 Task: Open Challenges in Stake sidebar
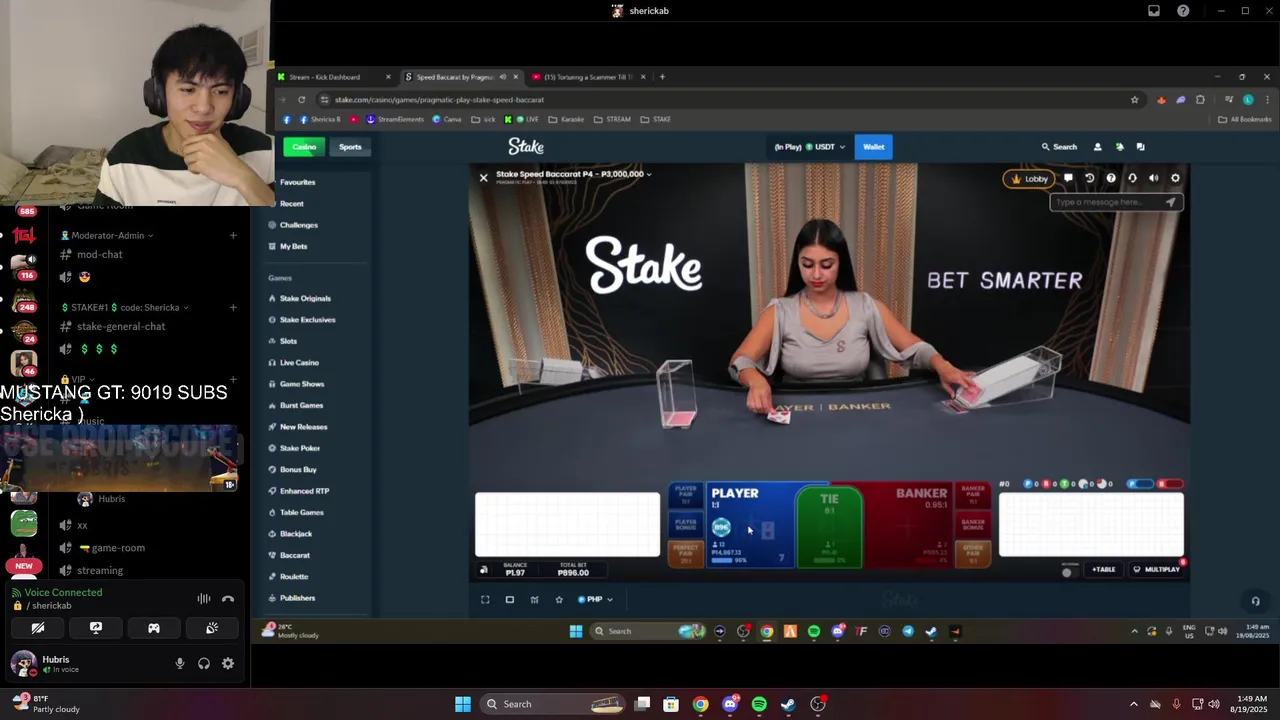[298, 225]
